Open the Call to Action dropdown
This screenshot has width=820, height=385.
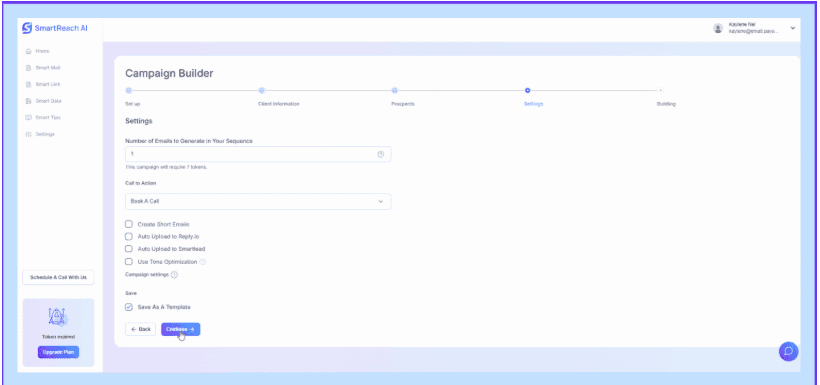click(258, 201)
